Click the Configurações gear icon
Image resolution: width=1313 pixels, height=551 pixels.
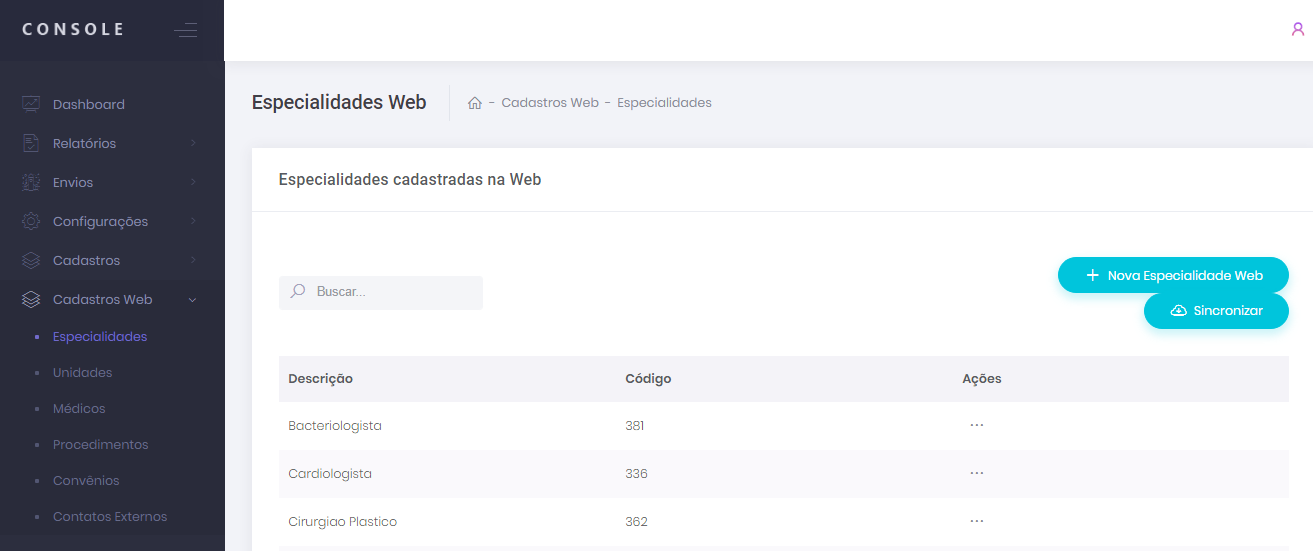pyautogui.click(x=31, y=221)
